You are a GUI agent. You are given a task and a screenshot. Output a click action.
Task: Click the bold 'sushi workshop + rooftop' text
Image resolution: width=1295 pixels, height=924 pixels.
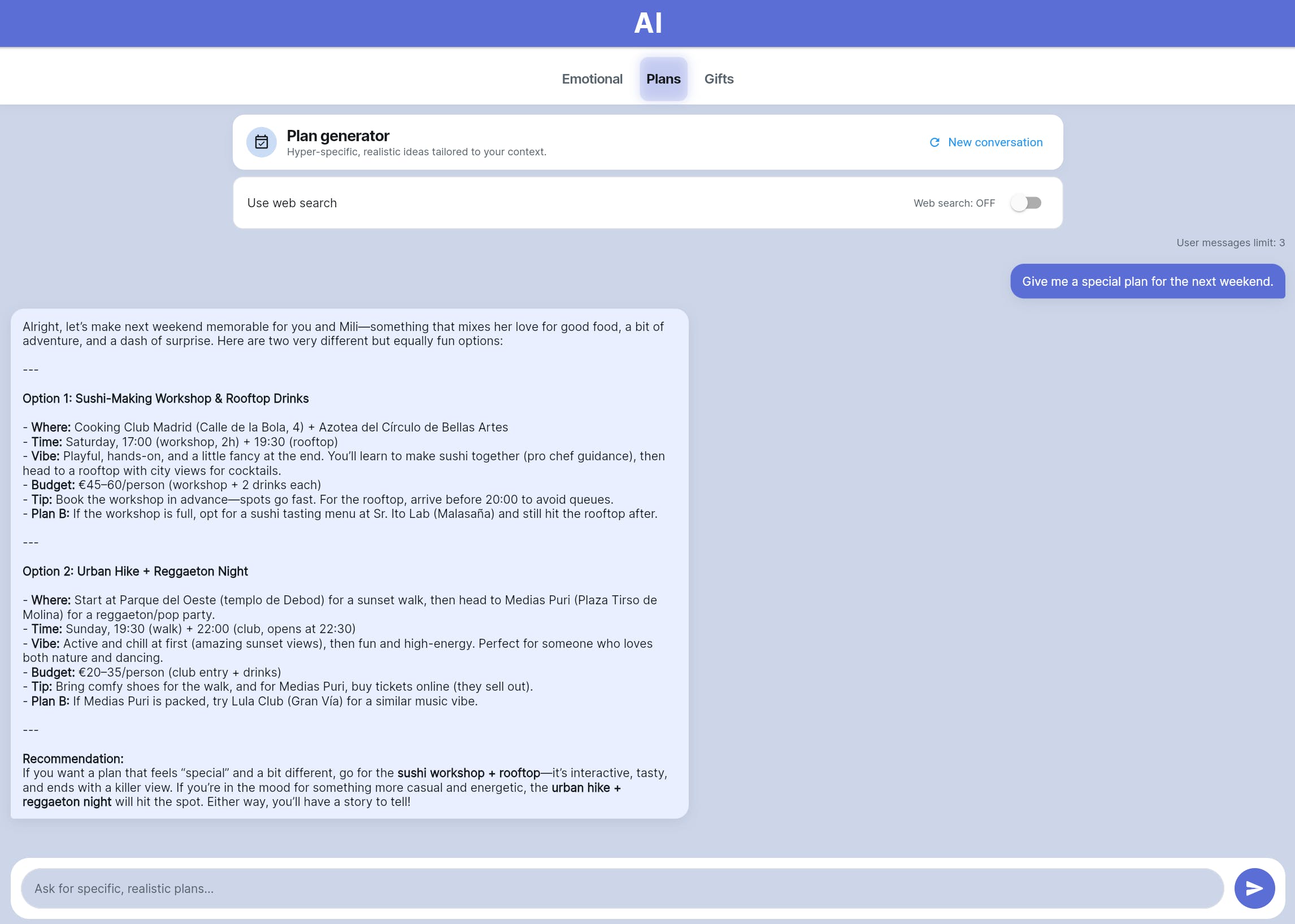tap(468, 773)
